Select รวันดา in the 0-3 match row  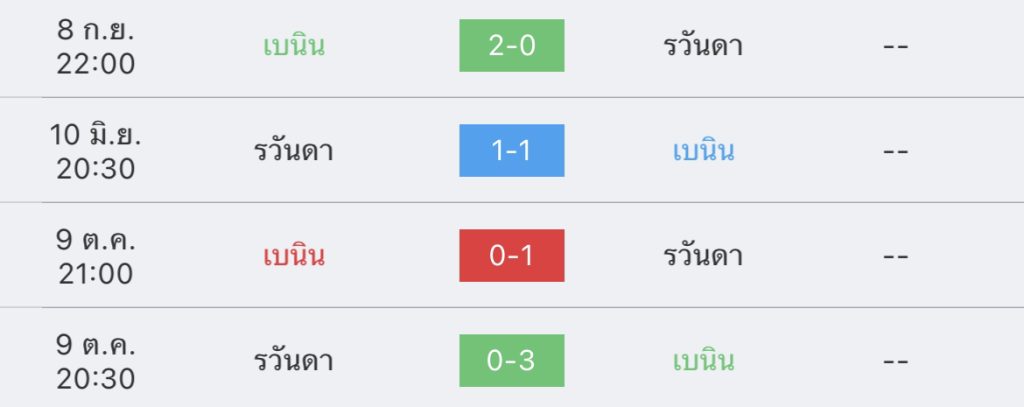pyautogui.click(x=293, y=360)
